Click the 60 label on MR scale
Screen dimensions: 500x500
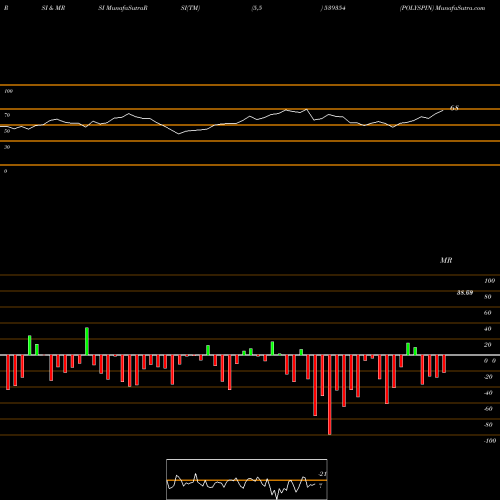488,313
